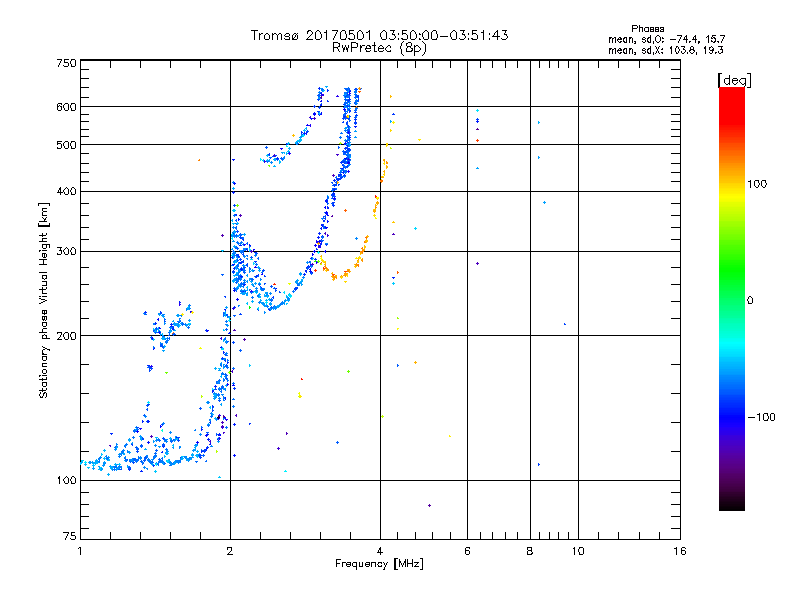This screenshot has height=600, width=800.
Task: Click the y-axis '75' tick label
Action: 69,536
